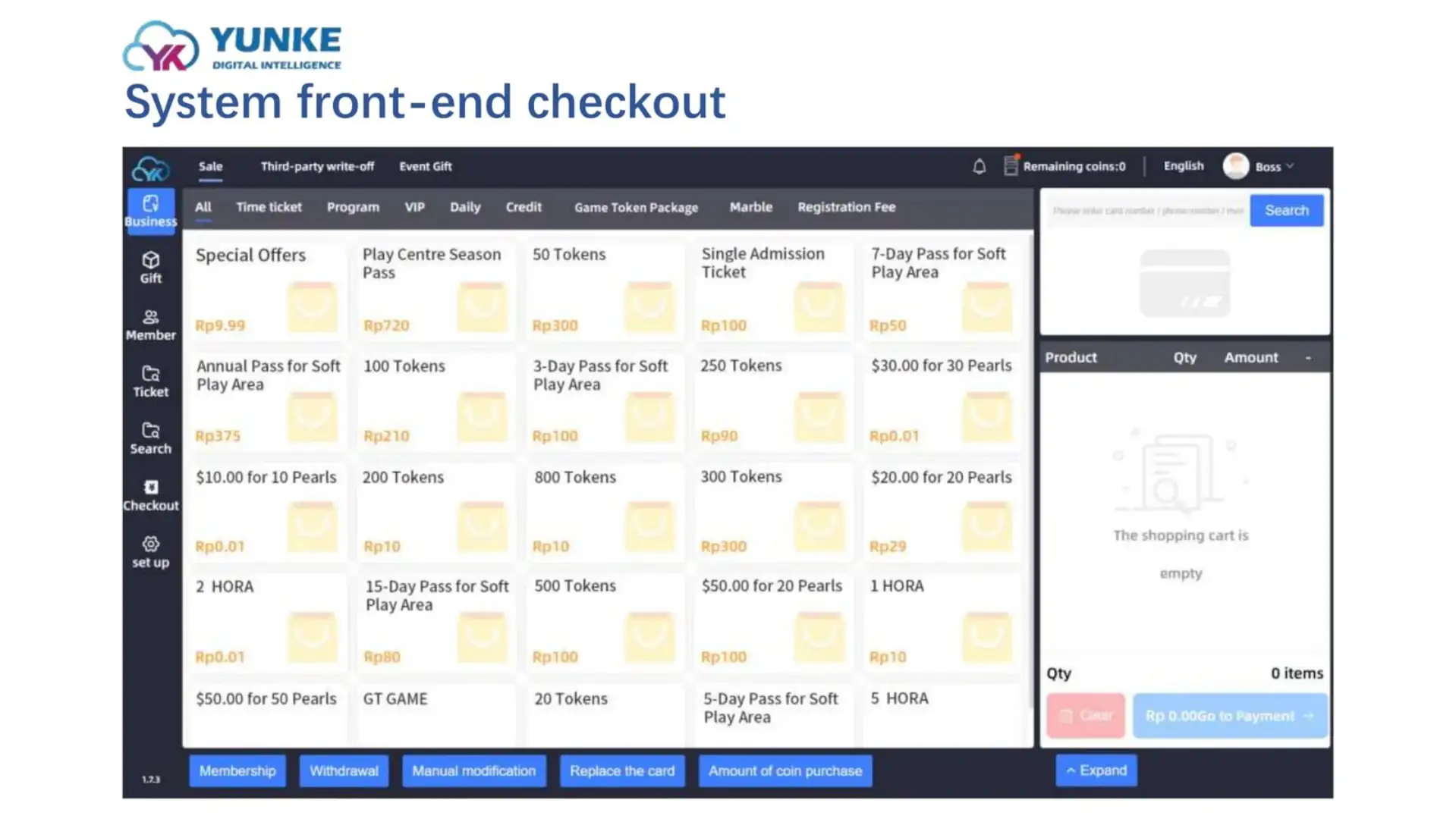Expand the bottom panel with Expand button
This screenshot has height=819, width=1456.
(1096, 770)
